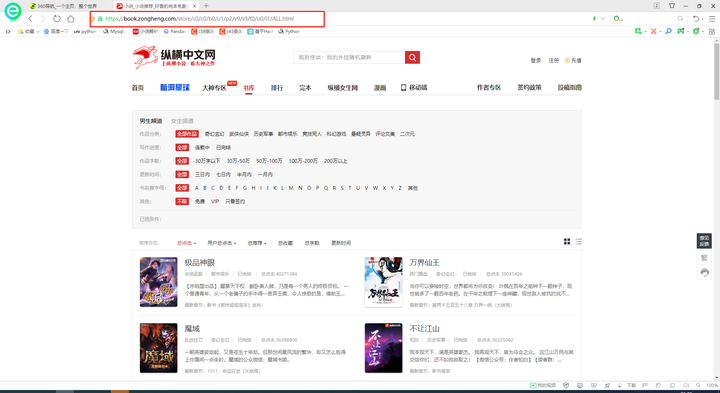
Task: Filter books by initial letter M
Action: coord(291,188)
